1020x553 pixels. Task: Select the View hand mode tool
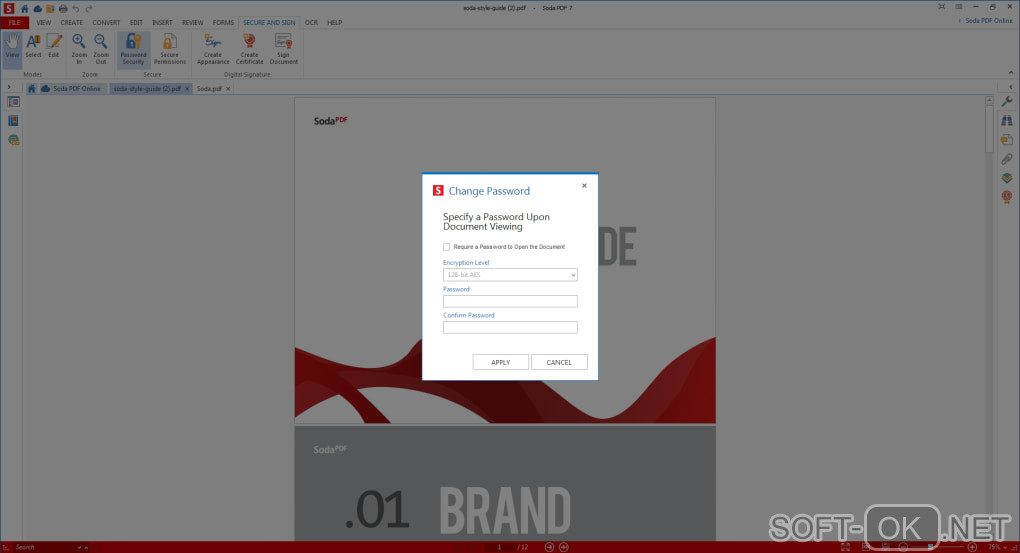[x=12, y=48]
